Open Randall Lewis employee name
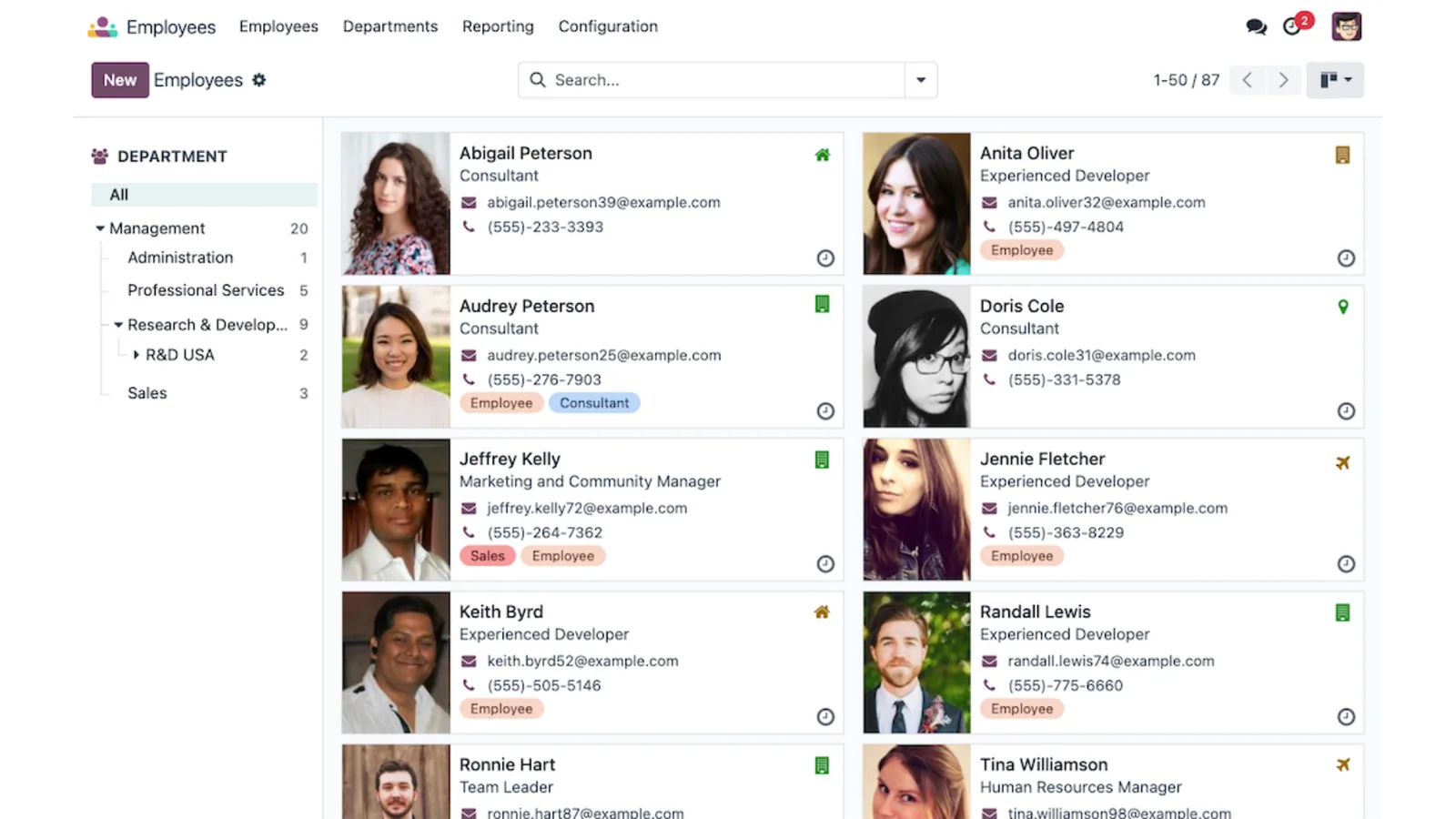This screenshot has width=1456, height=819. point(1035,612)
